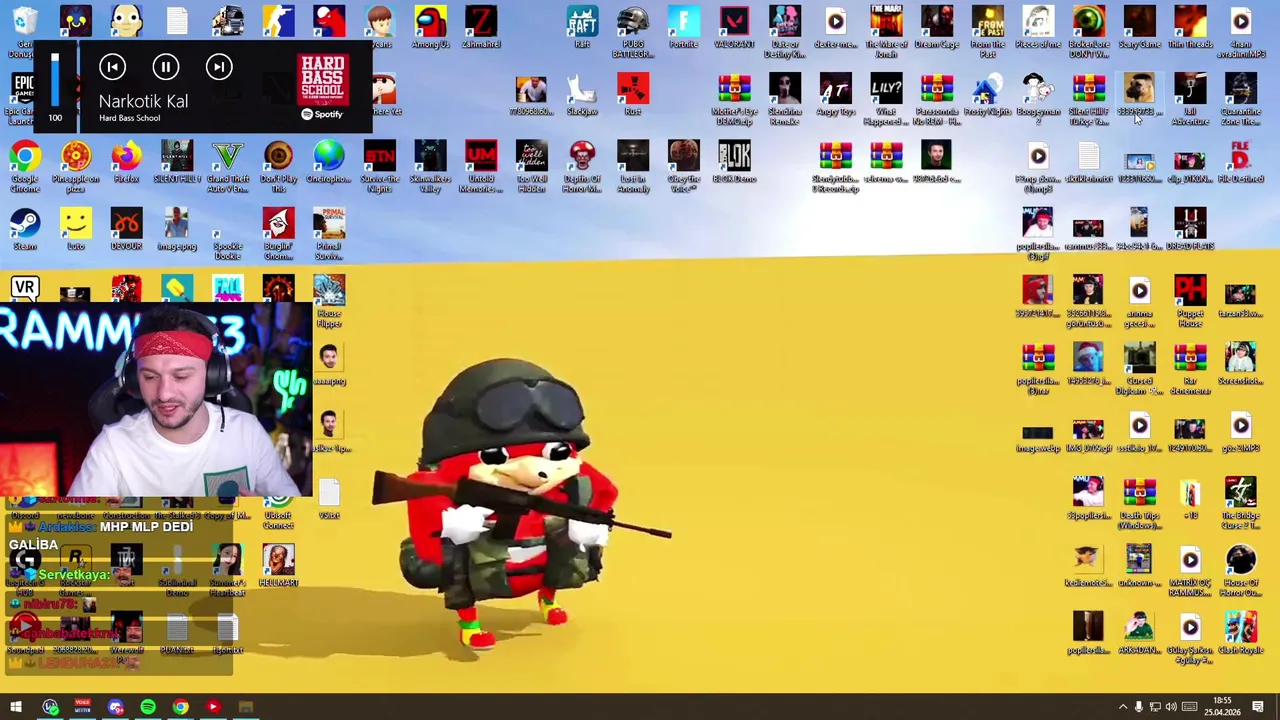1280x720 pixels.
Task: Skip to previous track in media overlay
Action: tap(112, 67)
